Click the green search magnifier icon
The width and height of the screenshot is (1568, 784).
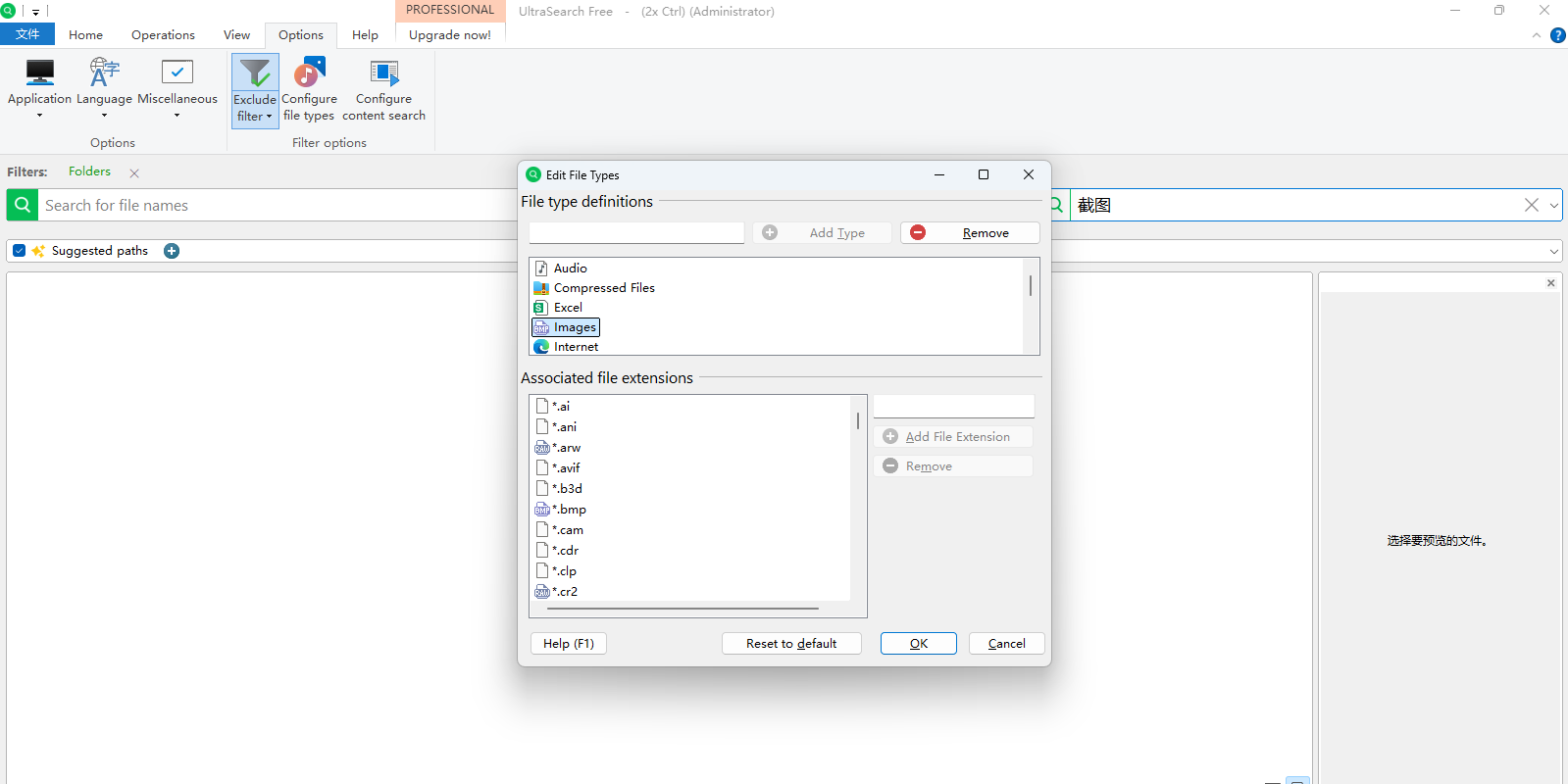coord(23,205)
